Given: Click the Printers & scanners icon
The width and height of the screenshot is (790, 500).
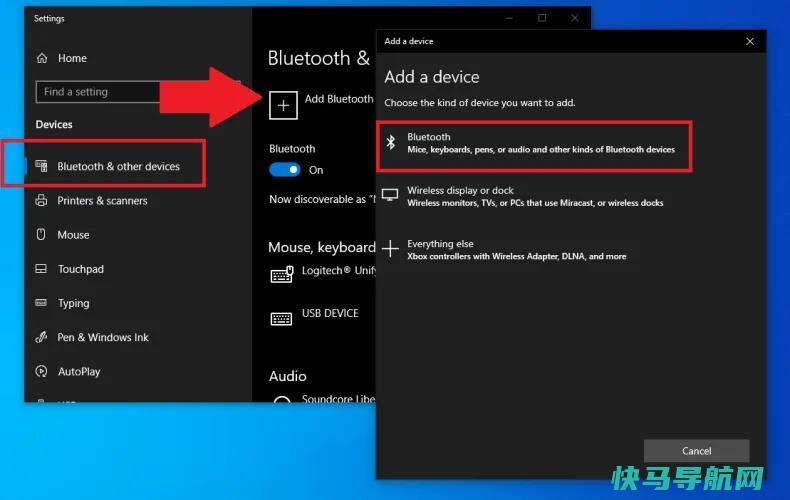Looking at the screenshot, I should tap(41, 200).
